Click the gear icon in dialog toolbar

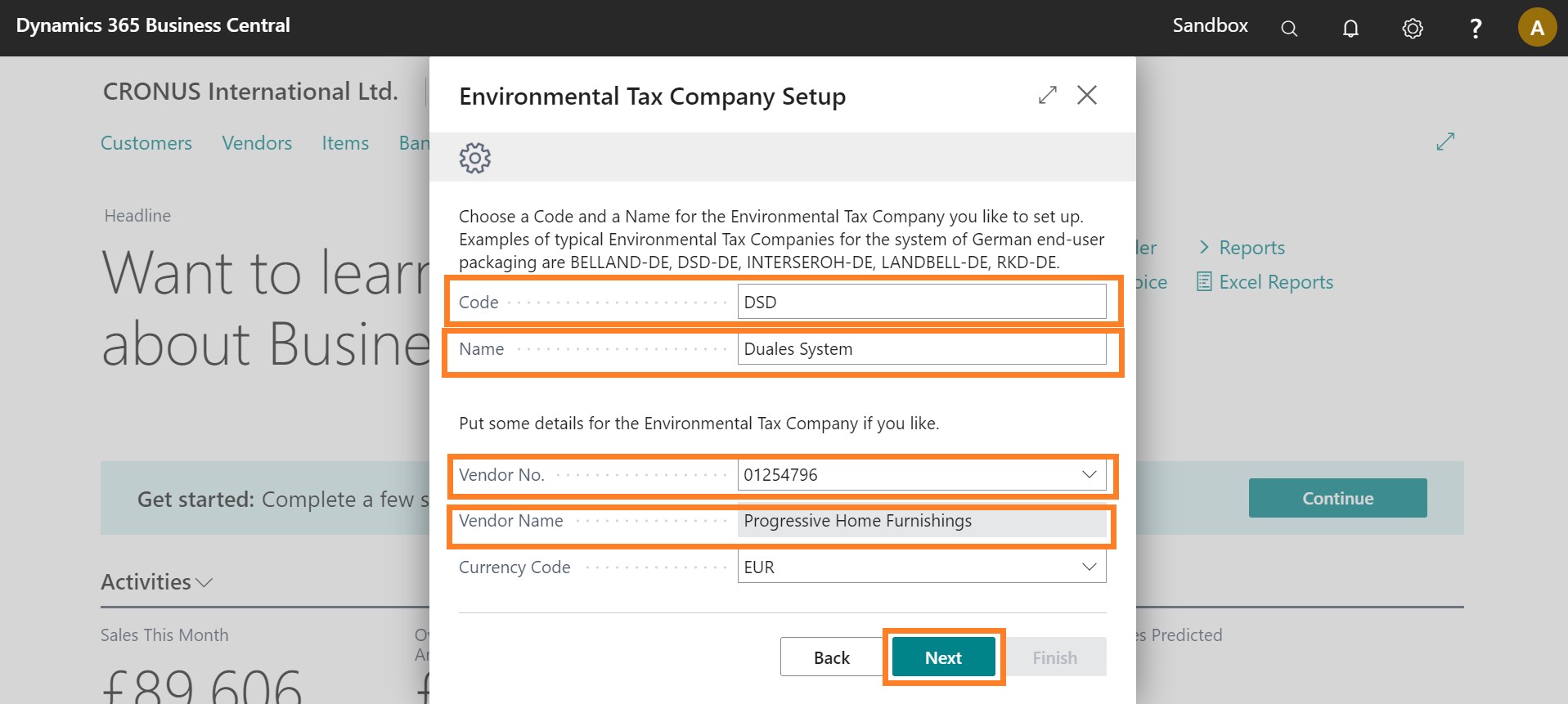474,158
